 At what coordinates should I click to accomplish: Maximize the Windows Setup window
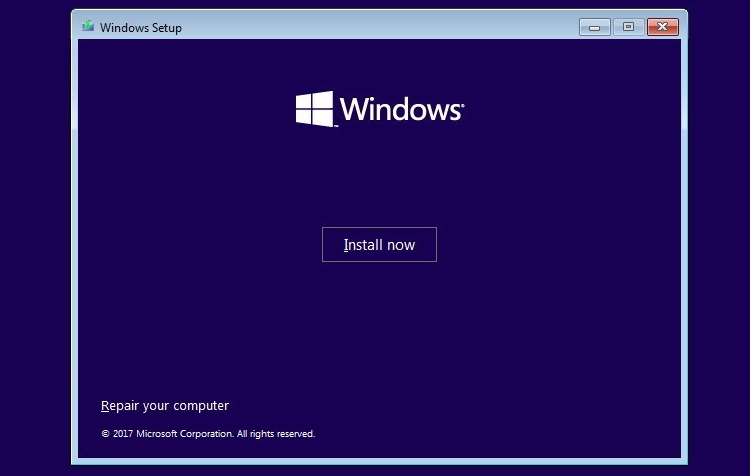click(x=628, y=27)
